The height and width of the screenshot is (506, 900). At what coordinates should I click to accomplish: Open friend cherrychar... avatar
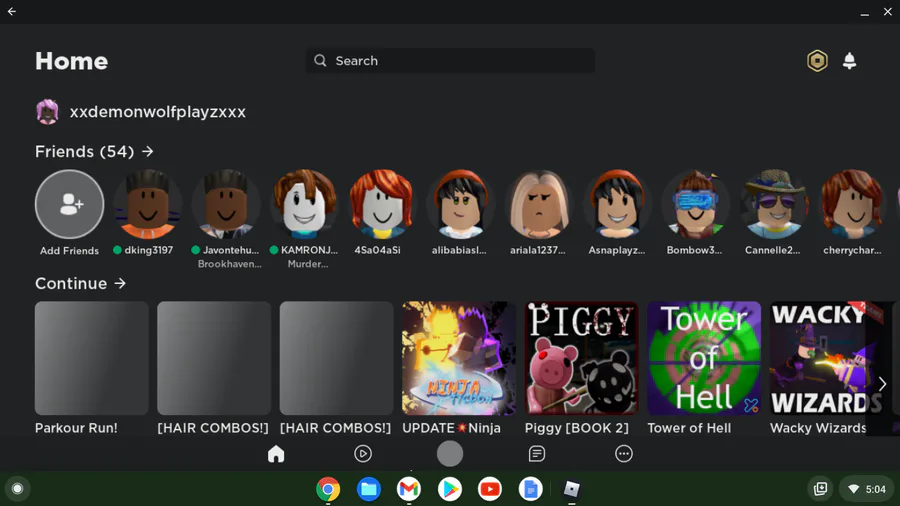click(852, 204)
